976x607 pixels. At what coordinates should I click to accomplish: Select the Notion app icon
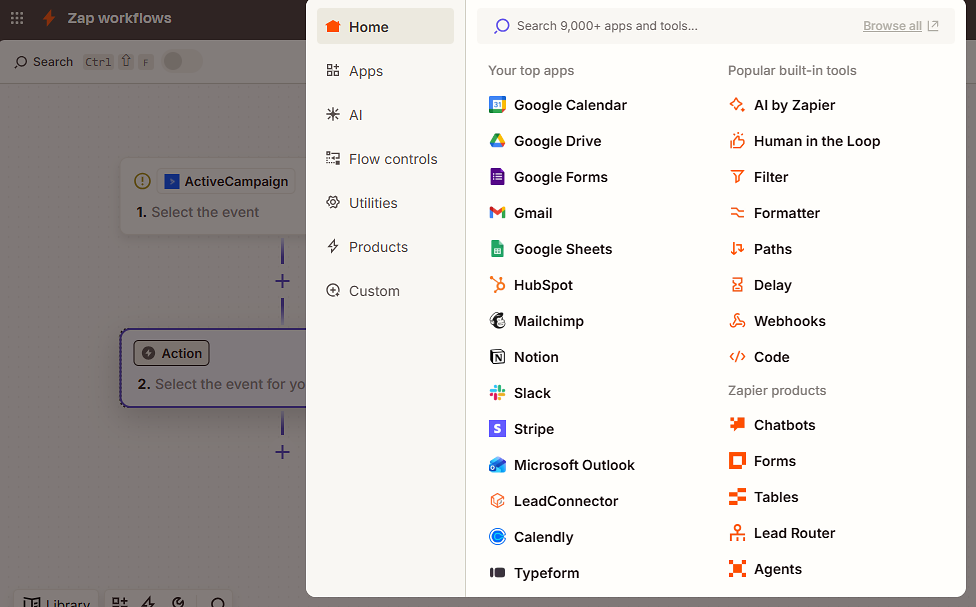coord(497,357)
